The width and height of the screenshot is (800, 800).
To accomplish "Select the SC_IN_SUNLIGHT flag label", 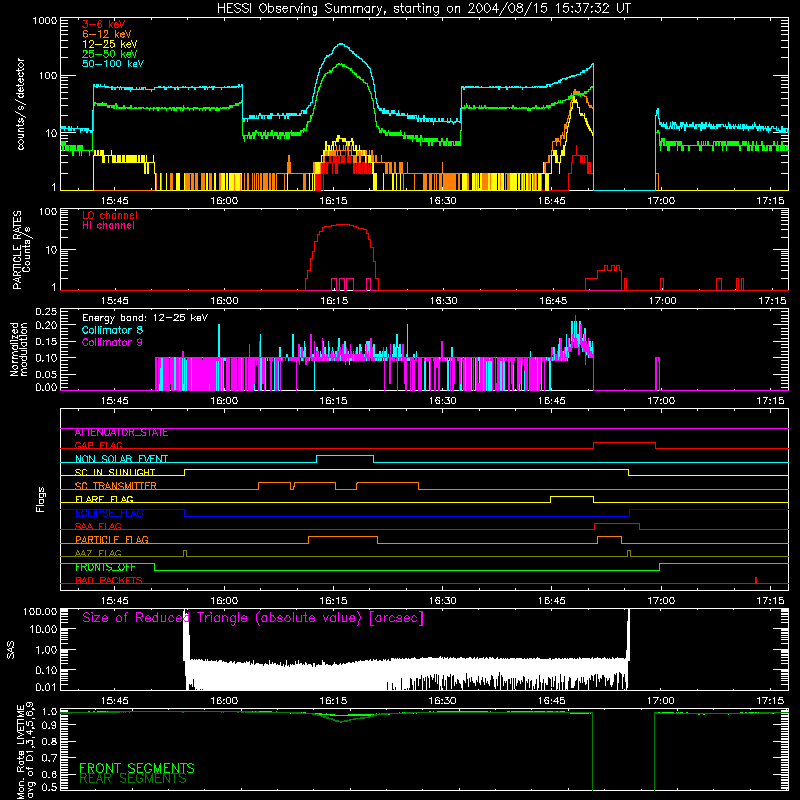I will [x=115, y=472].
